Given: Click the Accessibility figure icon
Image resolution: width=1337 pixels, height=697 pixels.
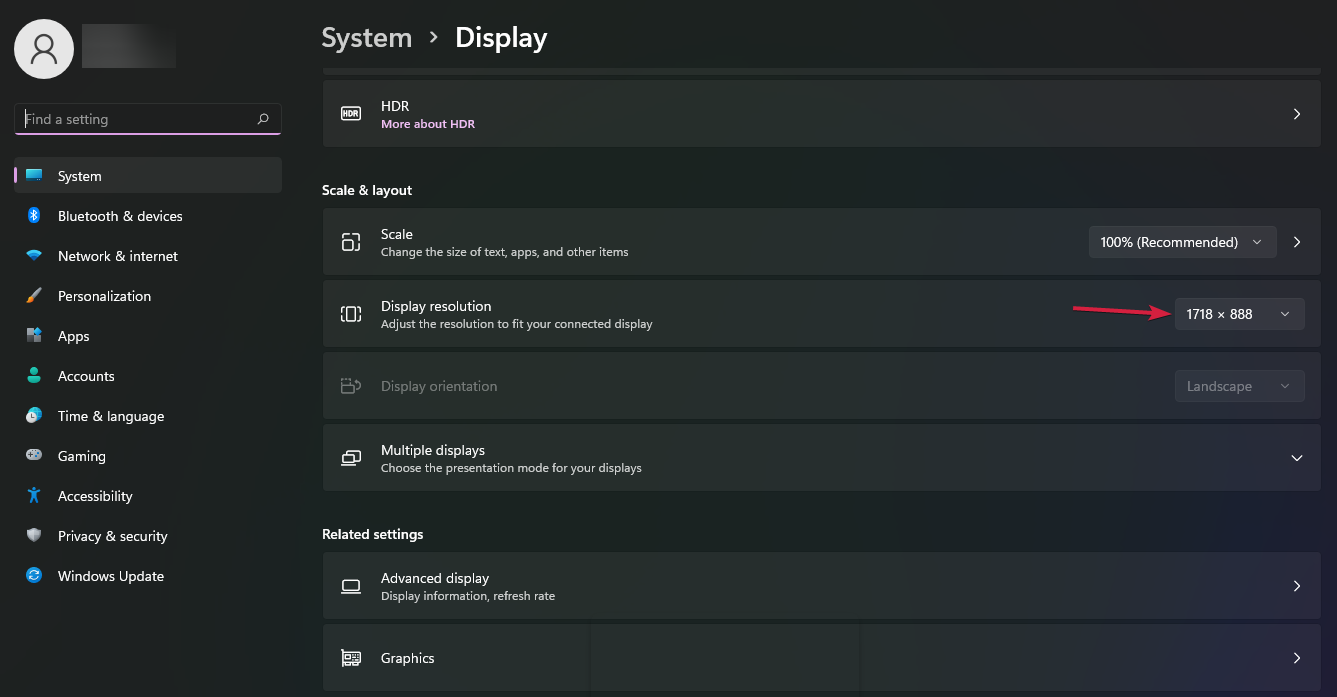Looking at the screenshot, I should (34, 496).
